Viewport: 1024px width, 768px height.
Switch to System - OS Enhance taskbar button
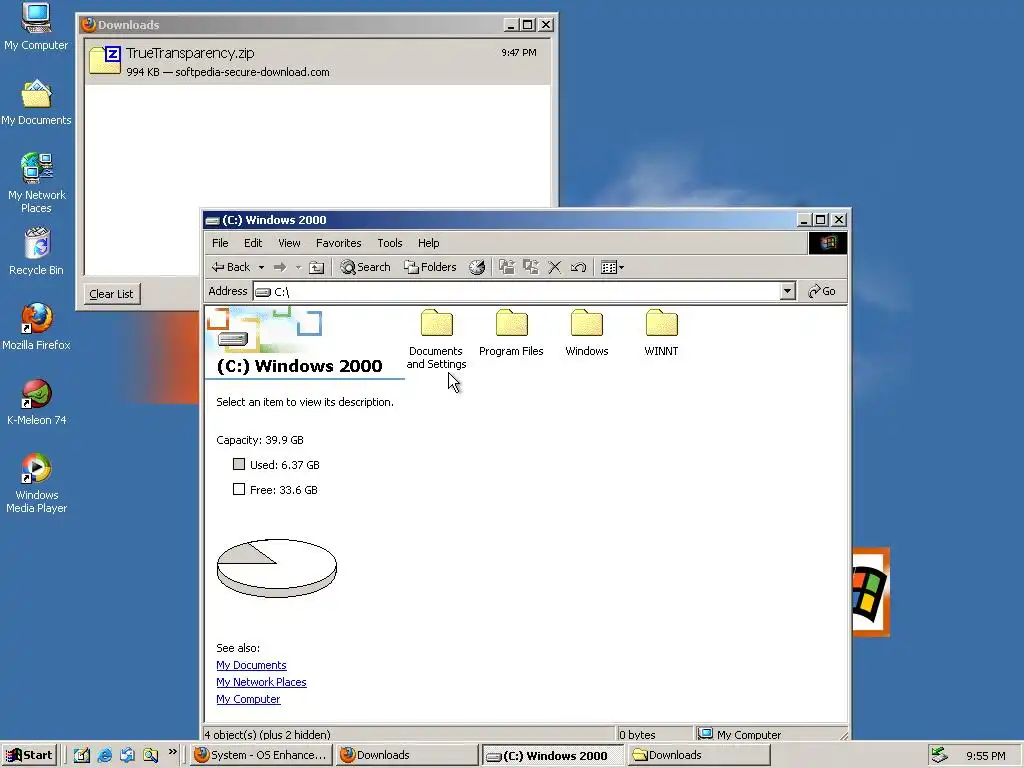261,755
